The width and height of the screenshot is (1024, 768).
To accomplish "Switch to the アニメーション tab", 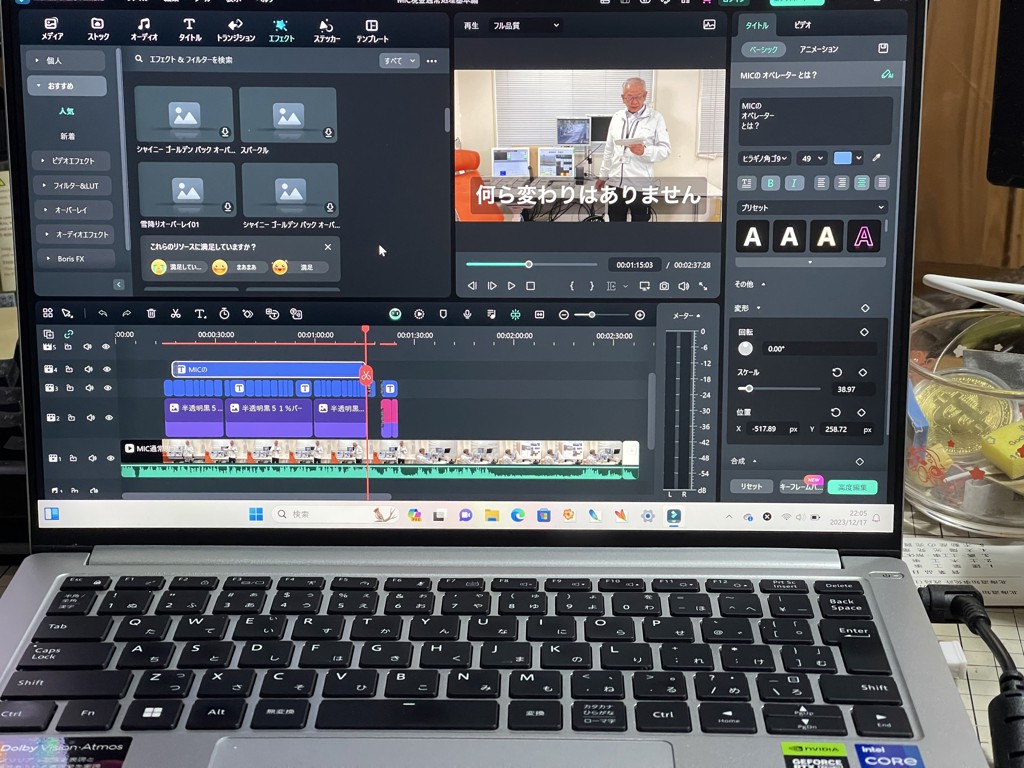I will click(x=818, y=49).
